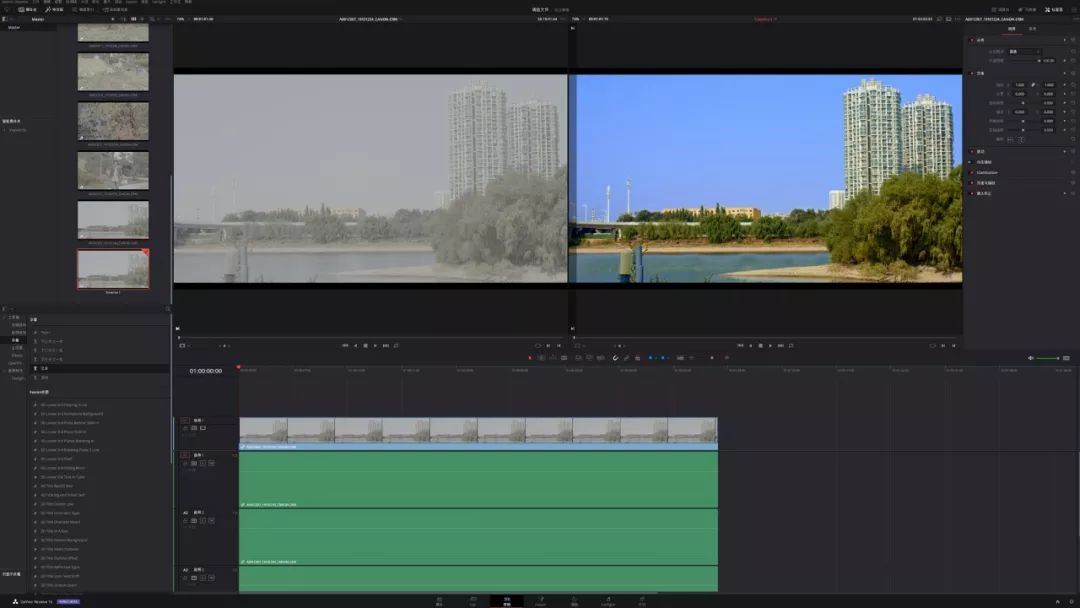Switch to the Fairlight page tab
The width and height of the screenshot is (1080, 608).
[x=608, y=601]
